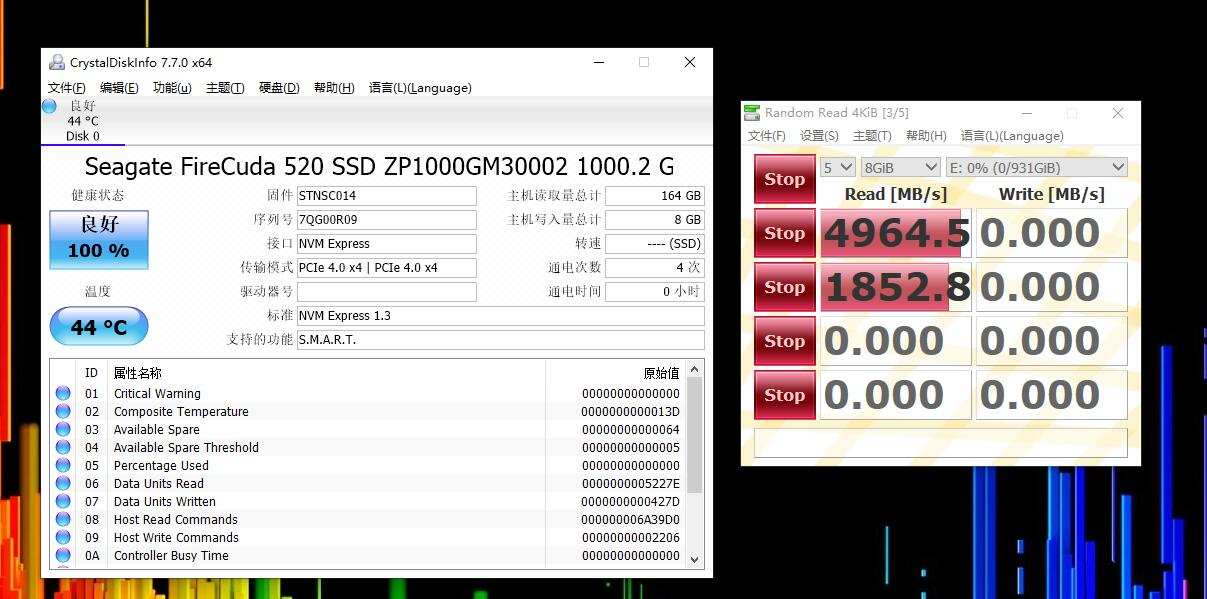The image size is (1207, 599).
Task: Click the serial number field 7QG00R09
Action: 387,220
